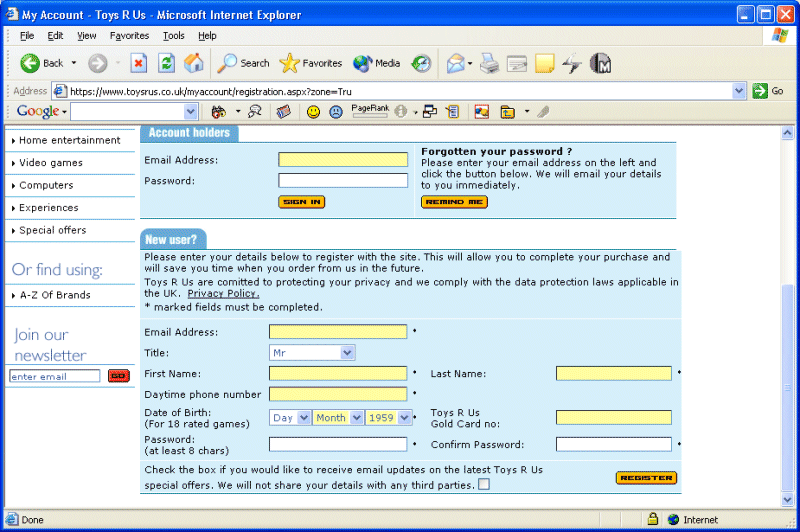Print the page using printer icon

pyautogui.click(x=489, y=63)
